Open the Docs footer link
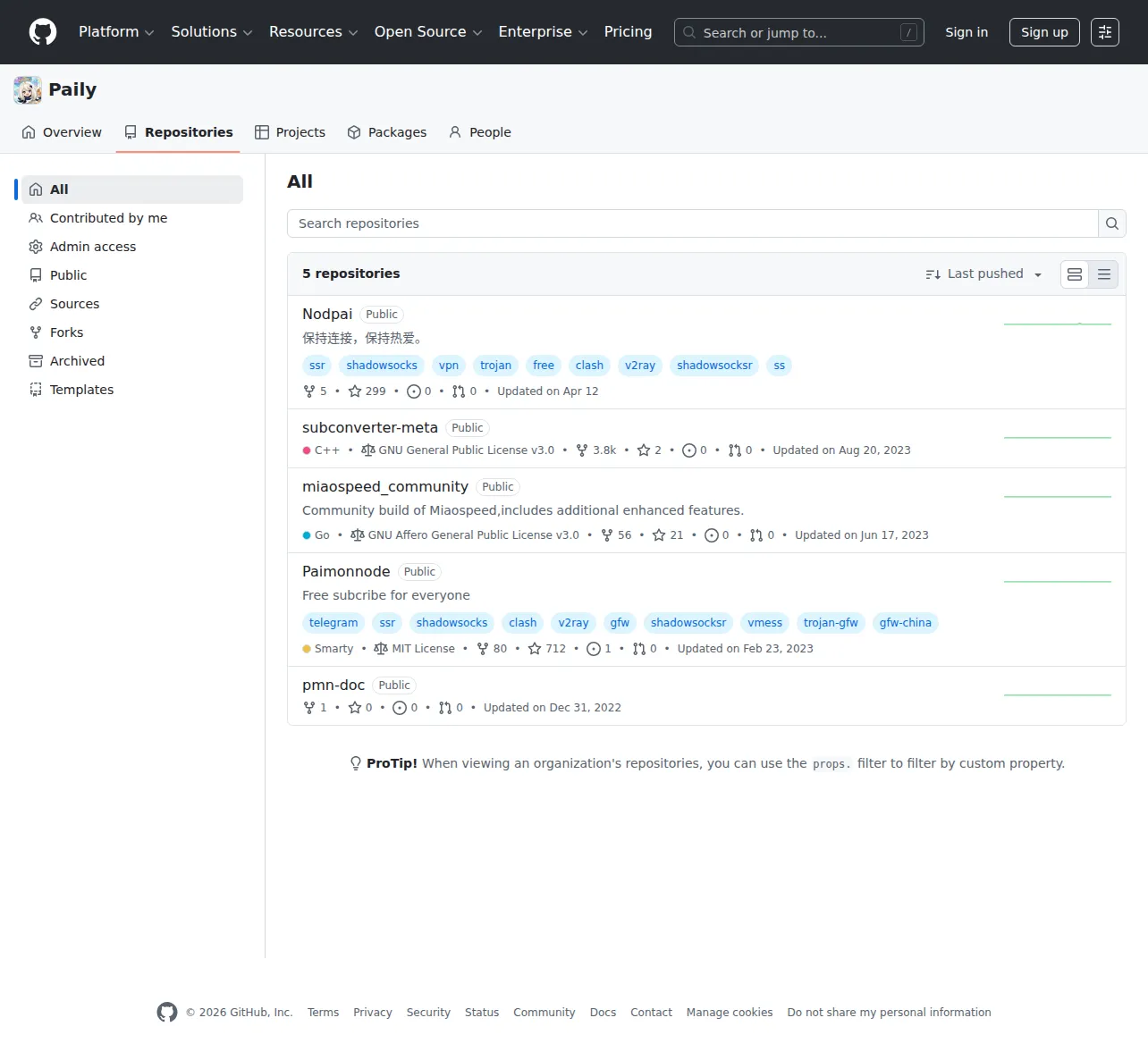Screen dimensions: 1148x1060 pyautogui.click(x=603, y=1013)
